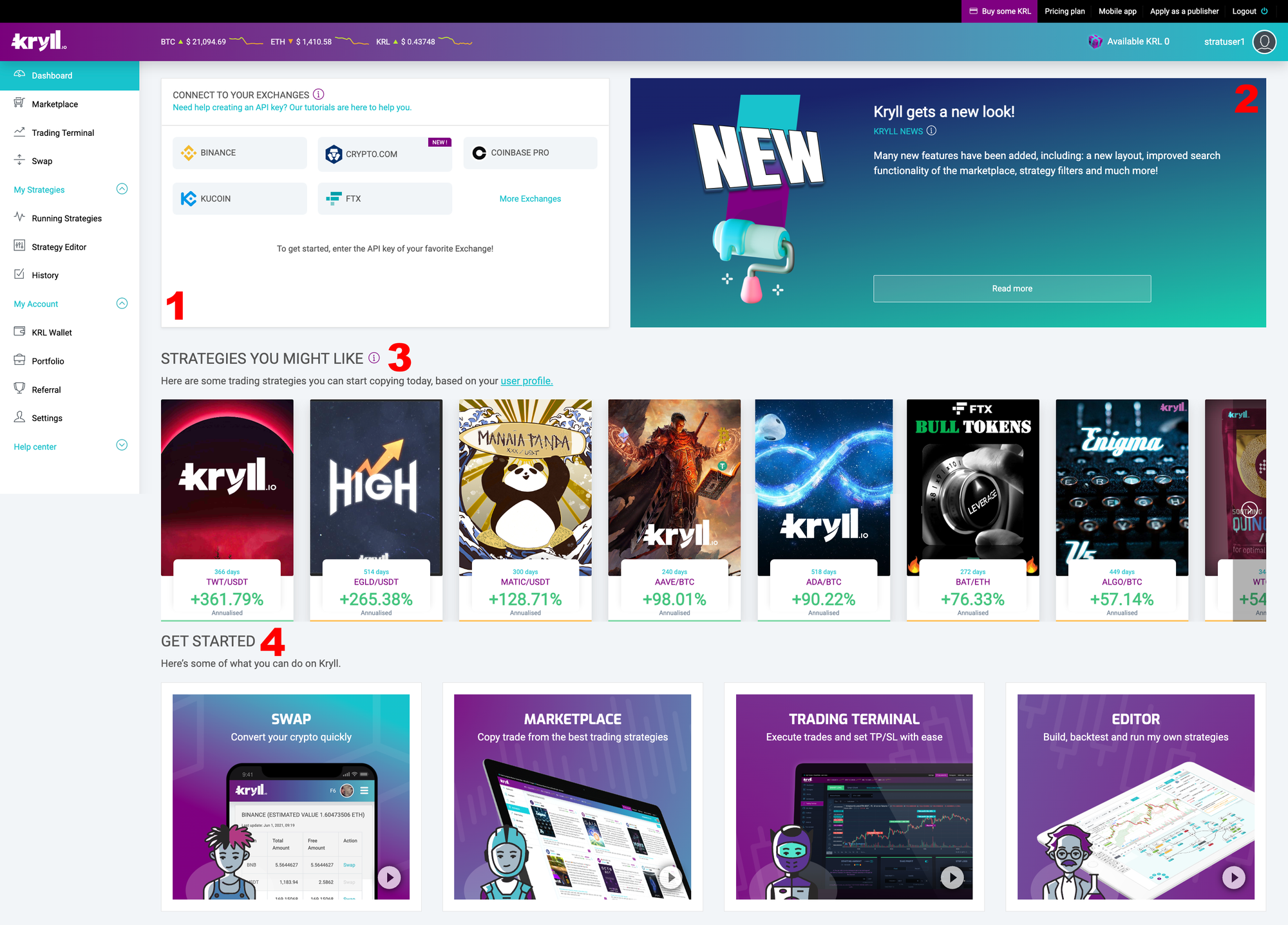Open the ALGO/BTC Enigma strategy card
The image size is (1288, 925).
[x=1122, y=510]
